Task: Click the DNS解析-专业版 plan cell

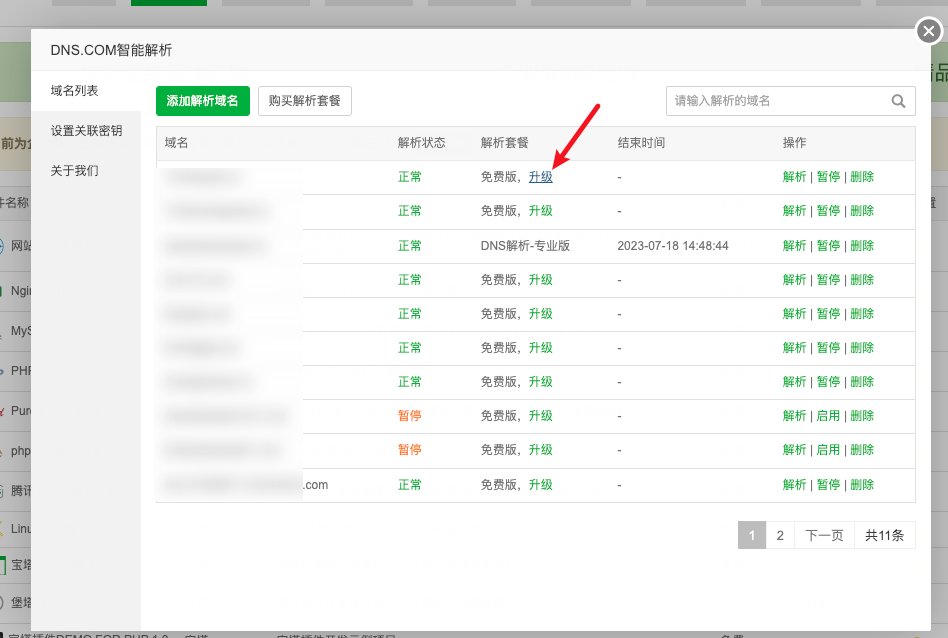Action: click(x=525, y=246)
